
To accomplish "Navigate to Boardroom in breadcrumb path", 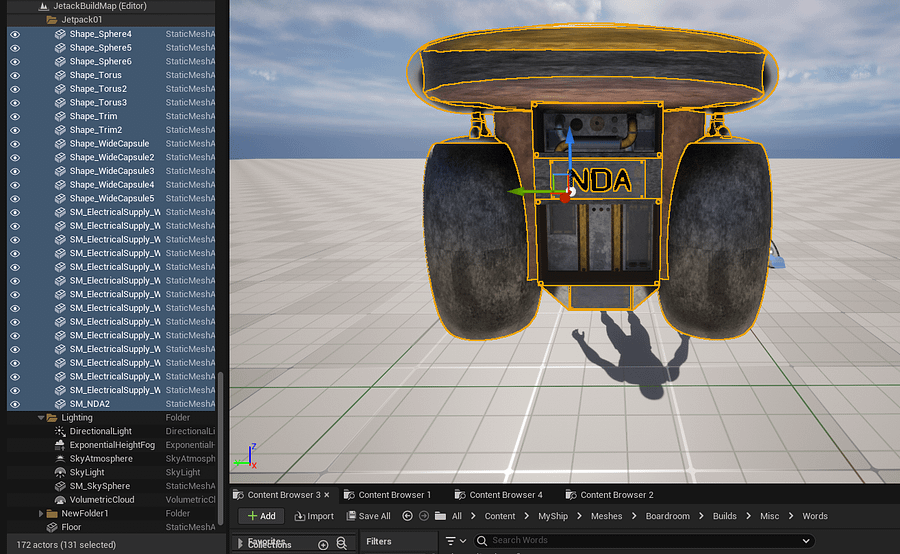I will click(x=668, y=516).
